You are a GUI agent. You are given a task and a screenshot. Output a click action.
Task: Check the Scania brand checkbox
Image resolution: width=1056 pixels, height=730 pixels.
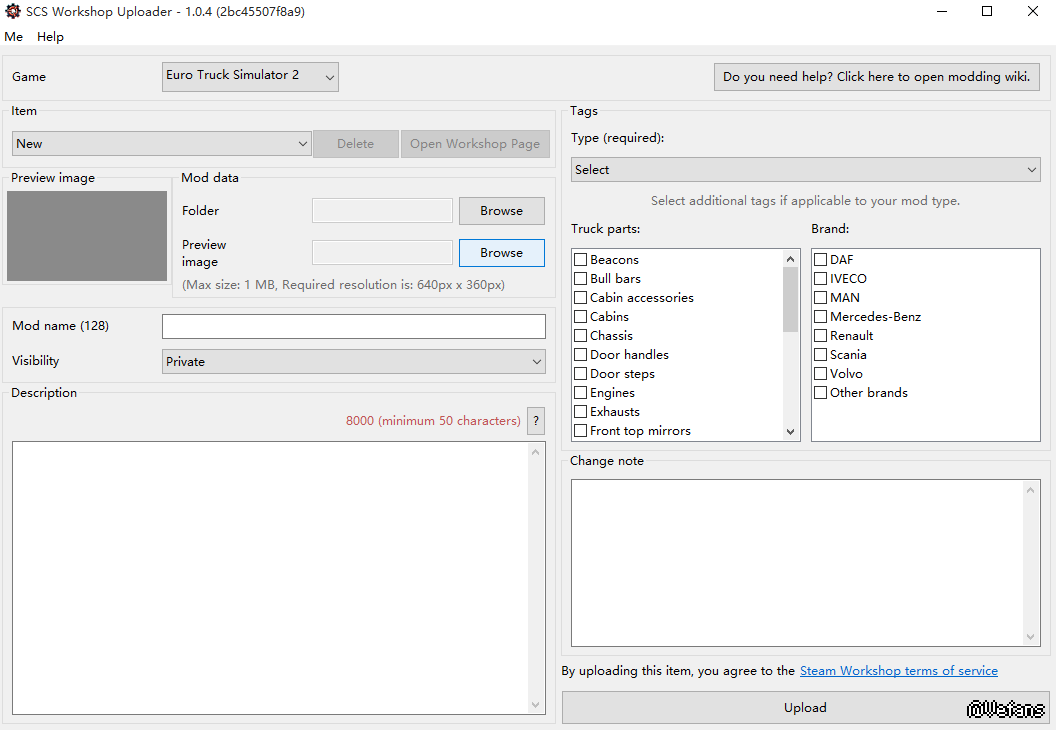820,355
